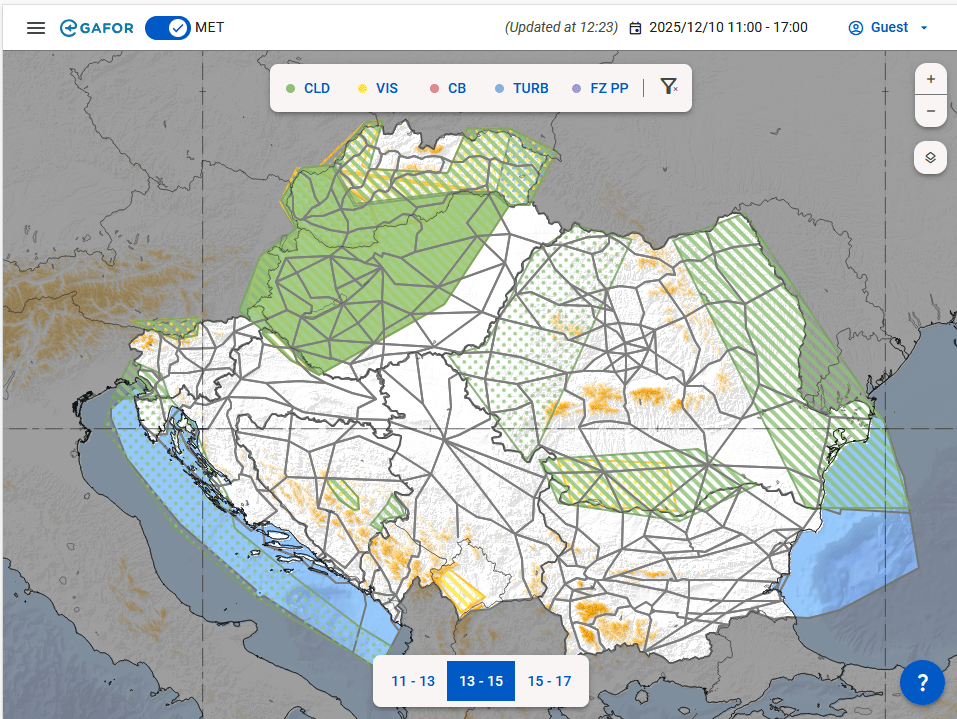Click the Guest user account icon
The image size is (957, 719).
(855, 28)
